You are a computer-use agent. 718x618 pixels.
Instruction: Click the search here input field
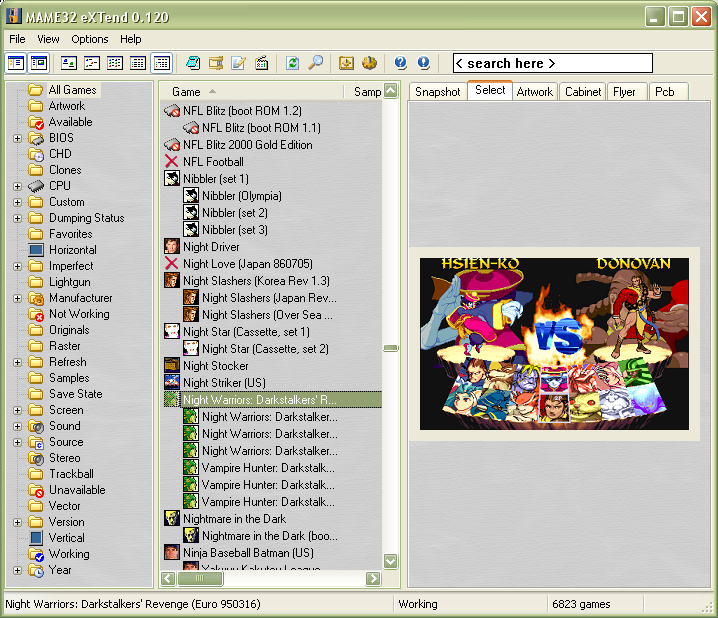pyautogui.click(x=552, y=63)
